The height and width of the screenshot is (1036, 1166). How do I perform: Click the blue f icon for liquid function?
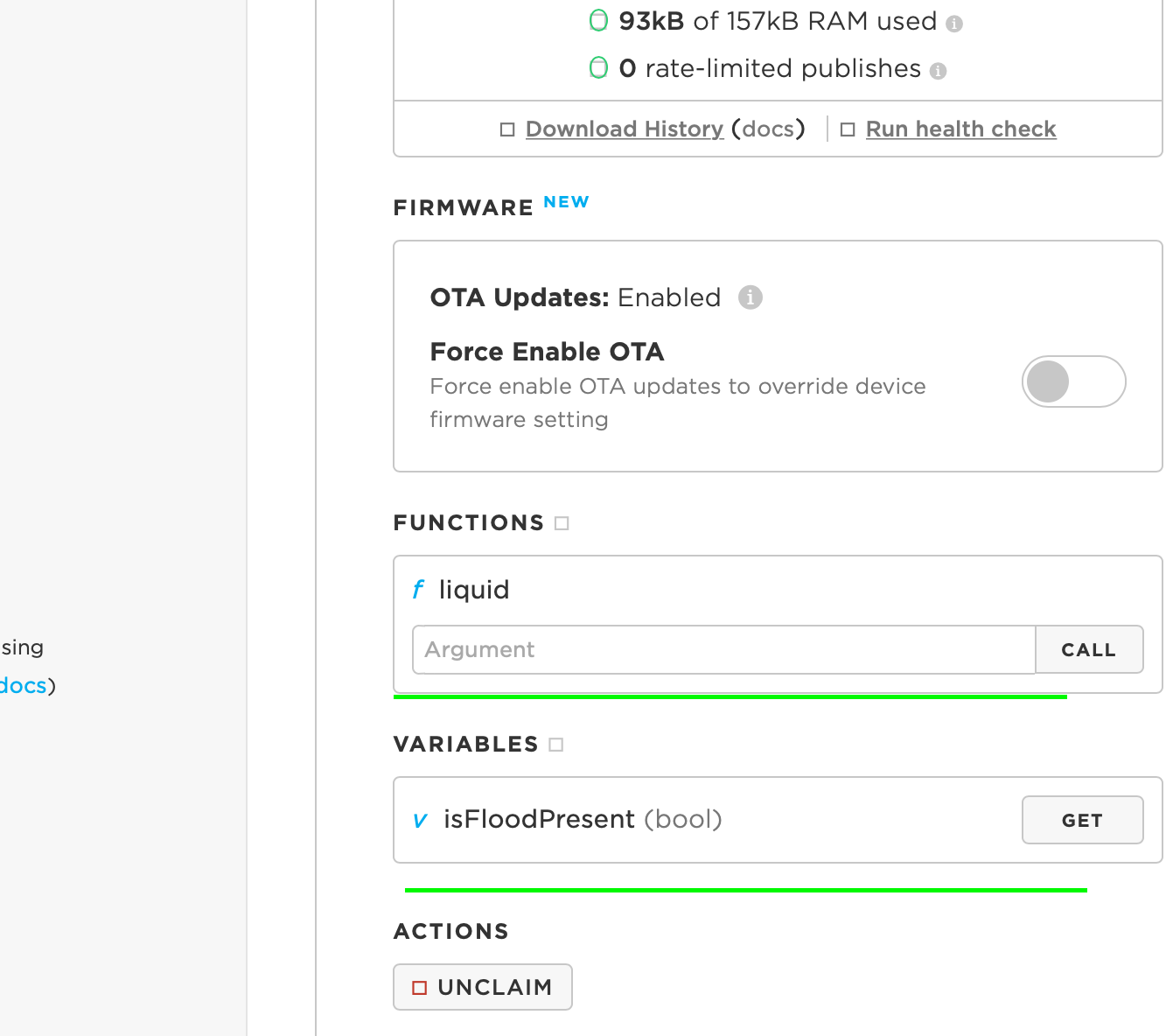[418, 590]
